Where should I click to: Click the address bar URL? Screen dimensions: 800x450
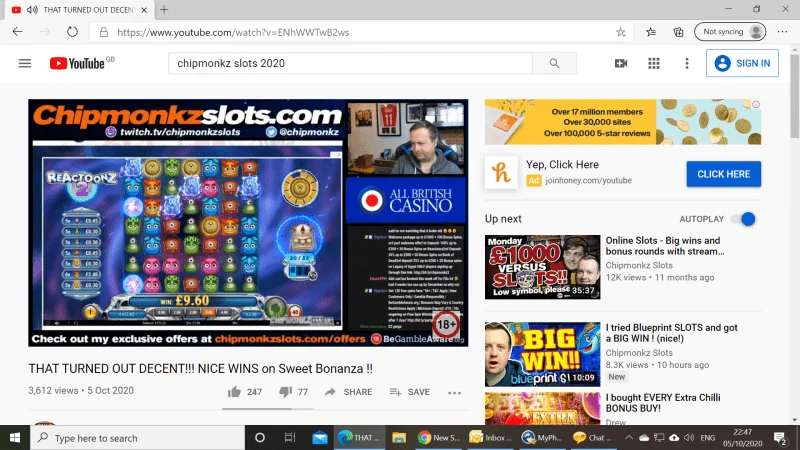[233, 32]
